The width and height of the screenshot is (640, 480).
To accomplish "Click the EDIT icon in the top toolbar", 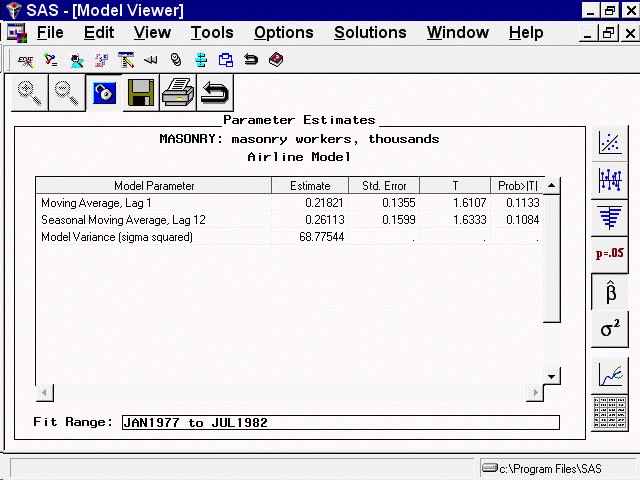I will tap(25, 60).
